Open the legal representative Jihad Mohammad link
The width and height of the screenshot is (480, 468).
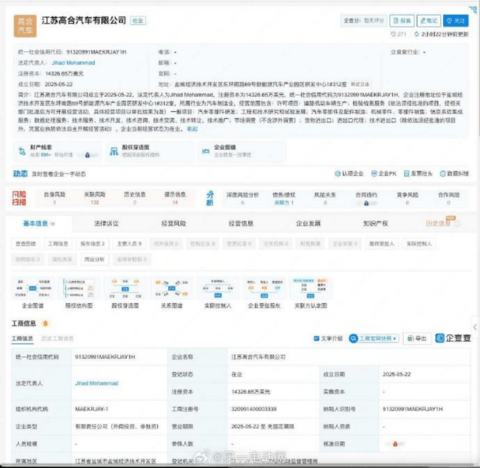73,63
